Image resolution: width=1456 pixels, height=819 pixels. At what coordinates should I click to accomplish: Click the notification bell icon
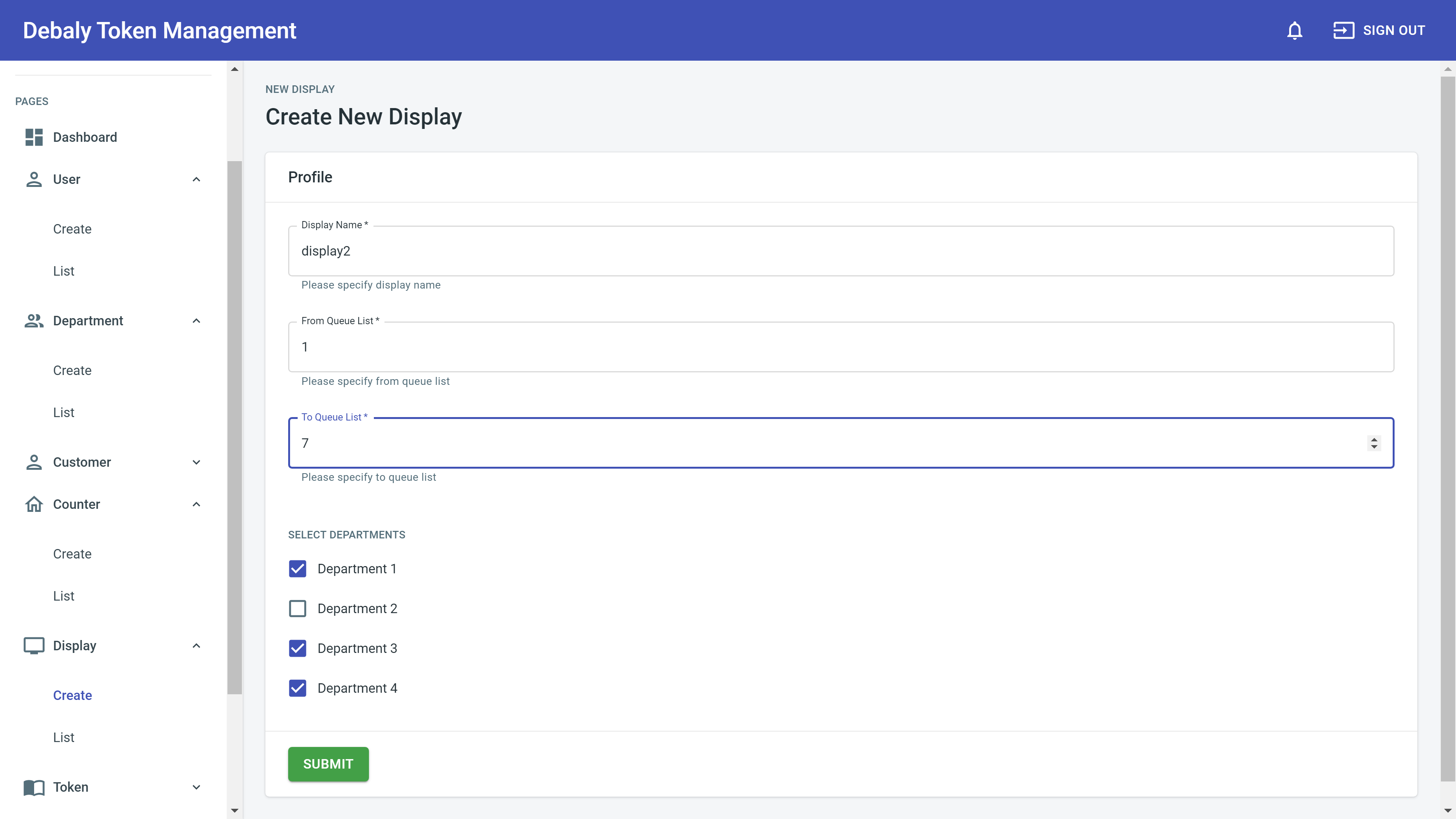click(1294, 30)
